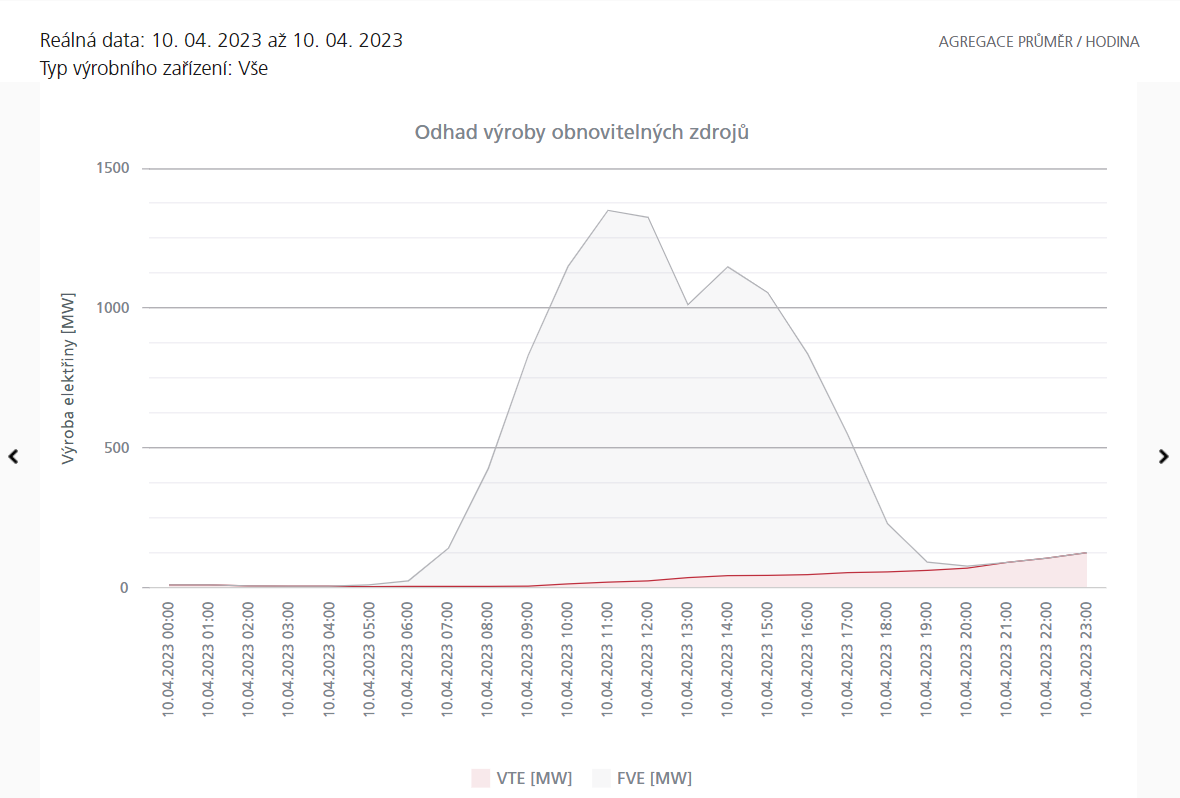Click the 10.04.2023 20:00 x-axis label
The image size is (1180, 798).
coord(966,659)
